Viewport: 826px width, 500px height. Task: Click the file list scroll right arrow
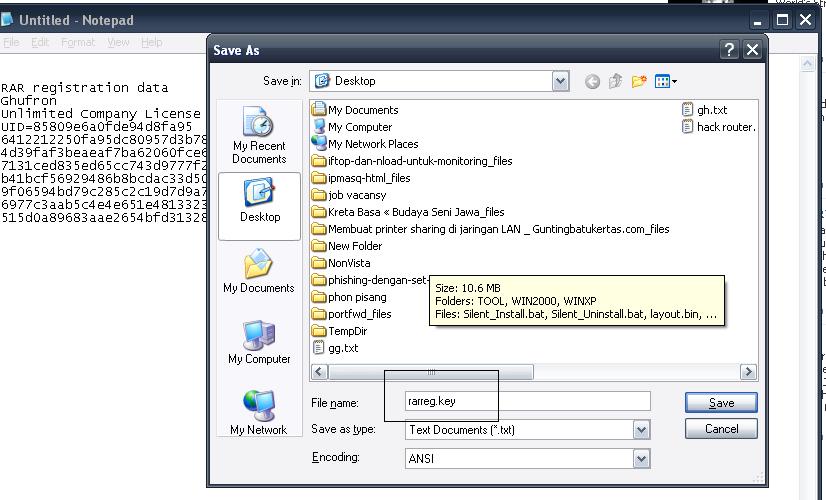748,372
